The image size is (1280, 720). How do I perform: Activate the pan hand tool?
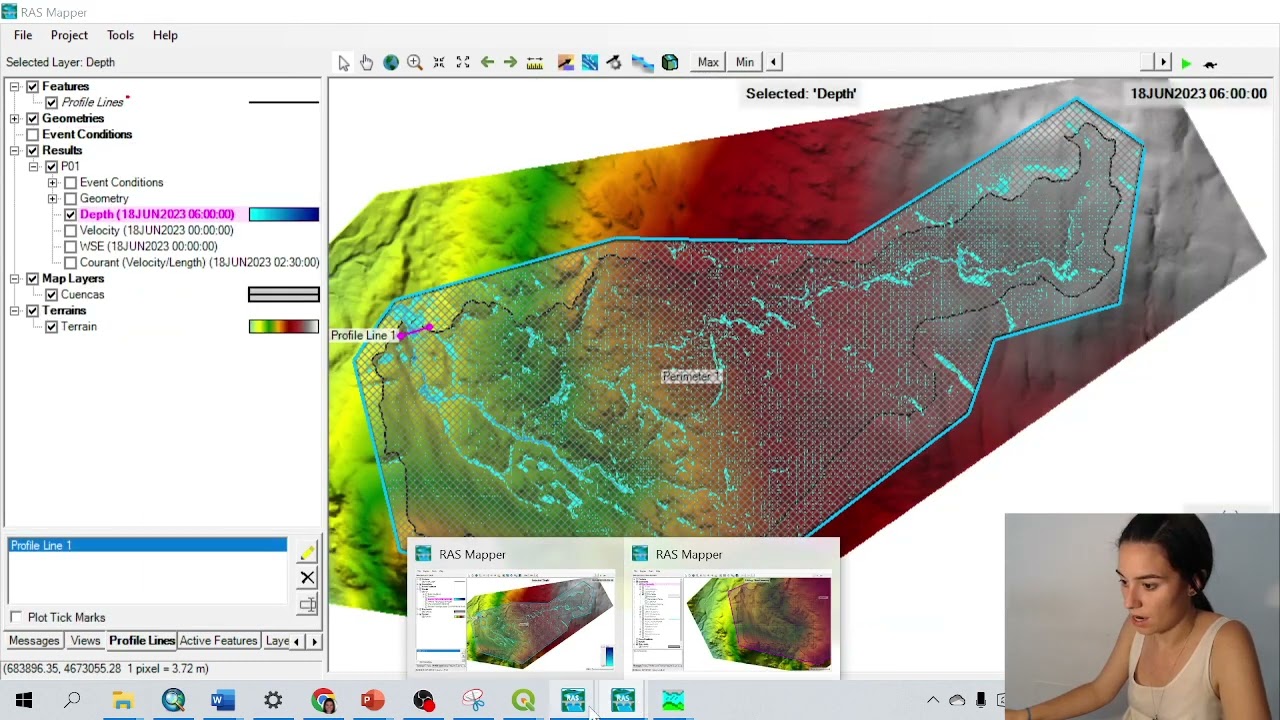click(x=367, y=63)
